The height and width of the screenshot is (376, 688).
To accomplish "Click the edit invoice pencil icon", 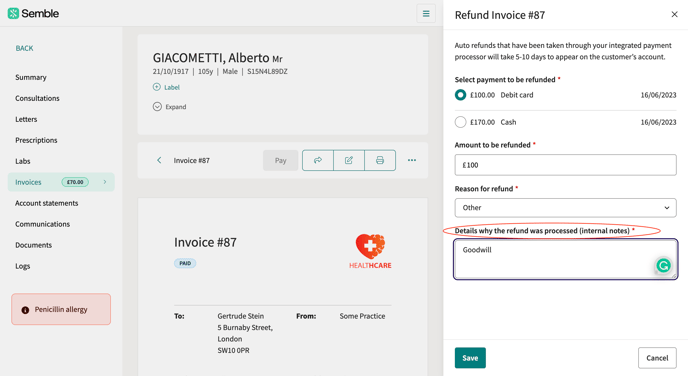I will click(349, 160).
